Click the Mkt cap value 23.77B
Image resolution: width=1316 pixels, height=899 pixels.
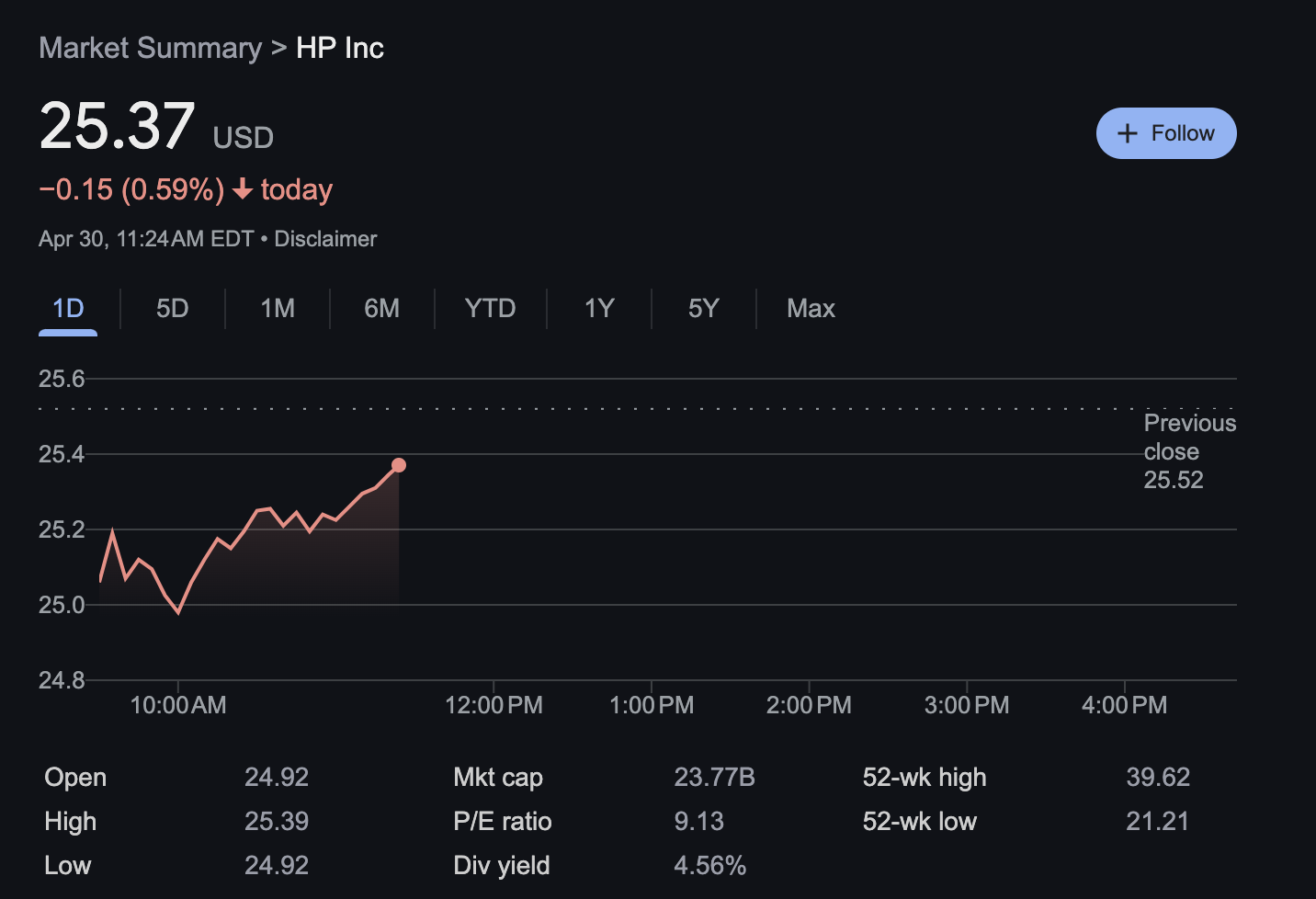[x=714, y=778]
